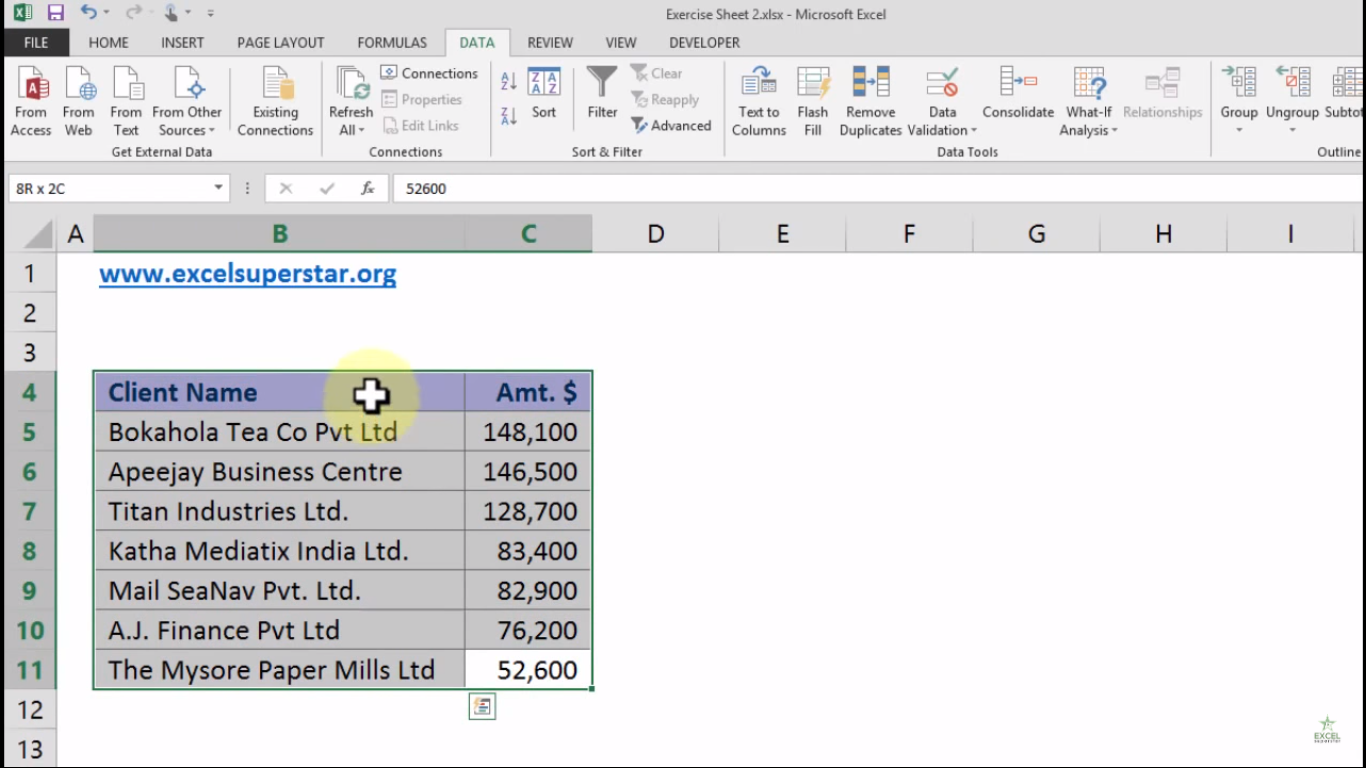Switch to the INSERT tab
This screenshot has height=768, width=1366.
tap(182, 42)
